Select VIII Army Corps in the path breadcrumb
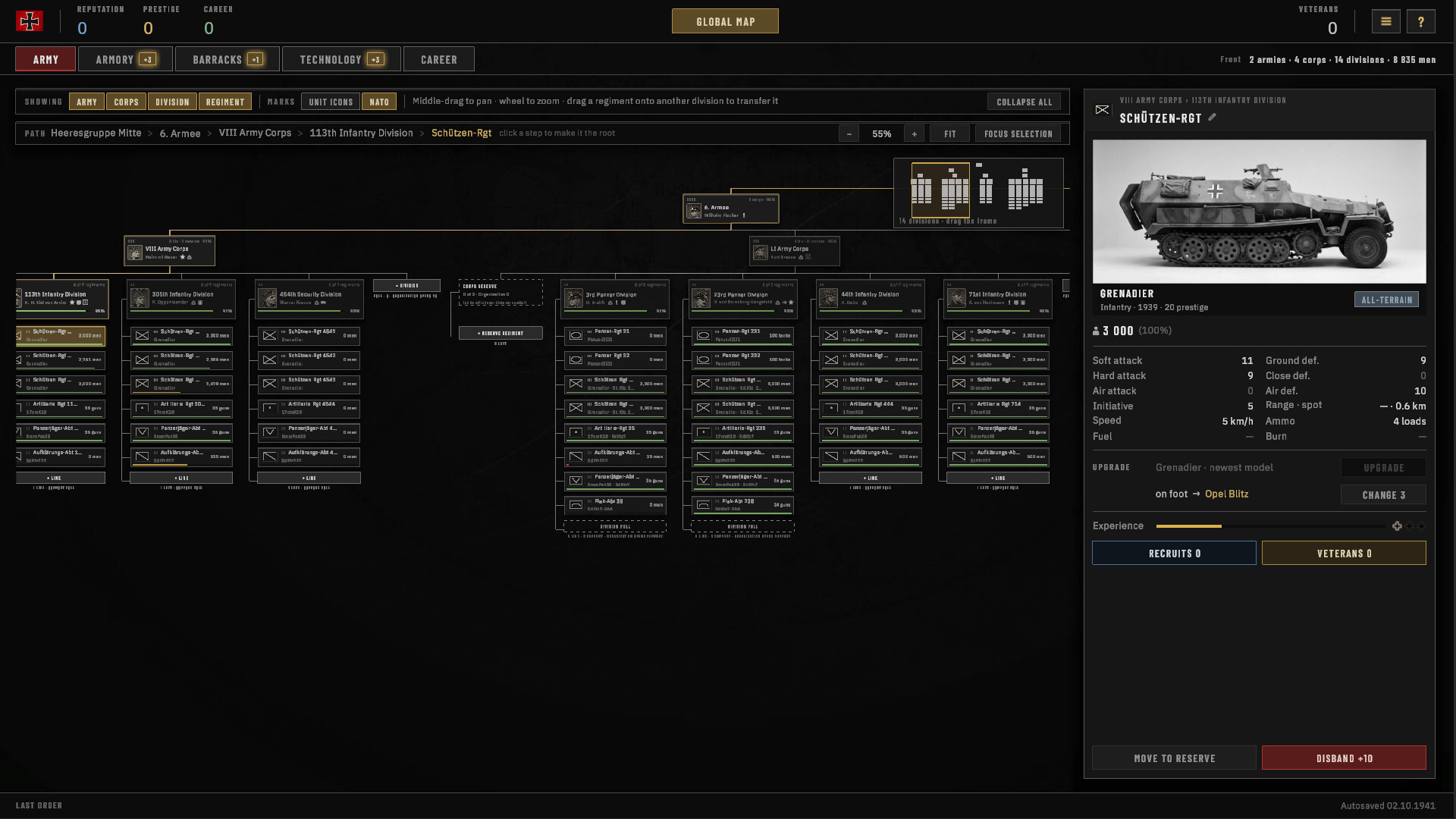 coord(255,133)
